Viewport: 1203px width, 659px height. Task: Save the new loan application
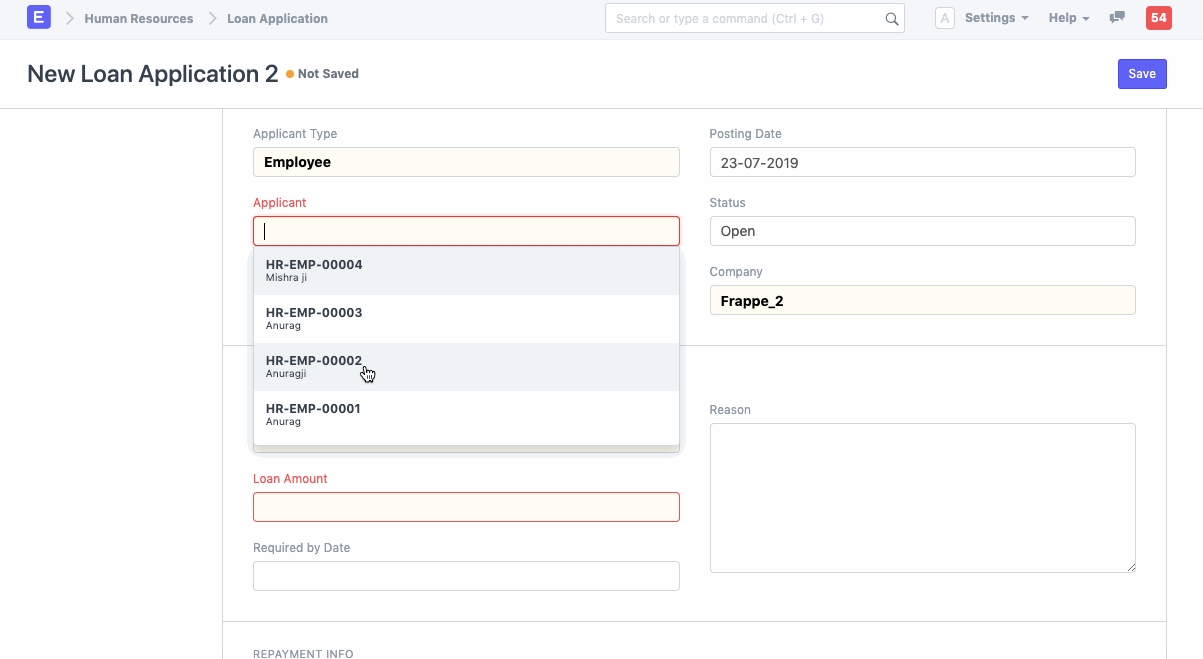point(1141,74)
